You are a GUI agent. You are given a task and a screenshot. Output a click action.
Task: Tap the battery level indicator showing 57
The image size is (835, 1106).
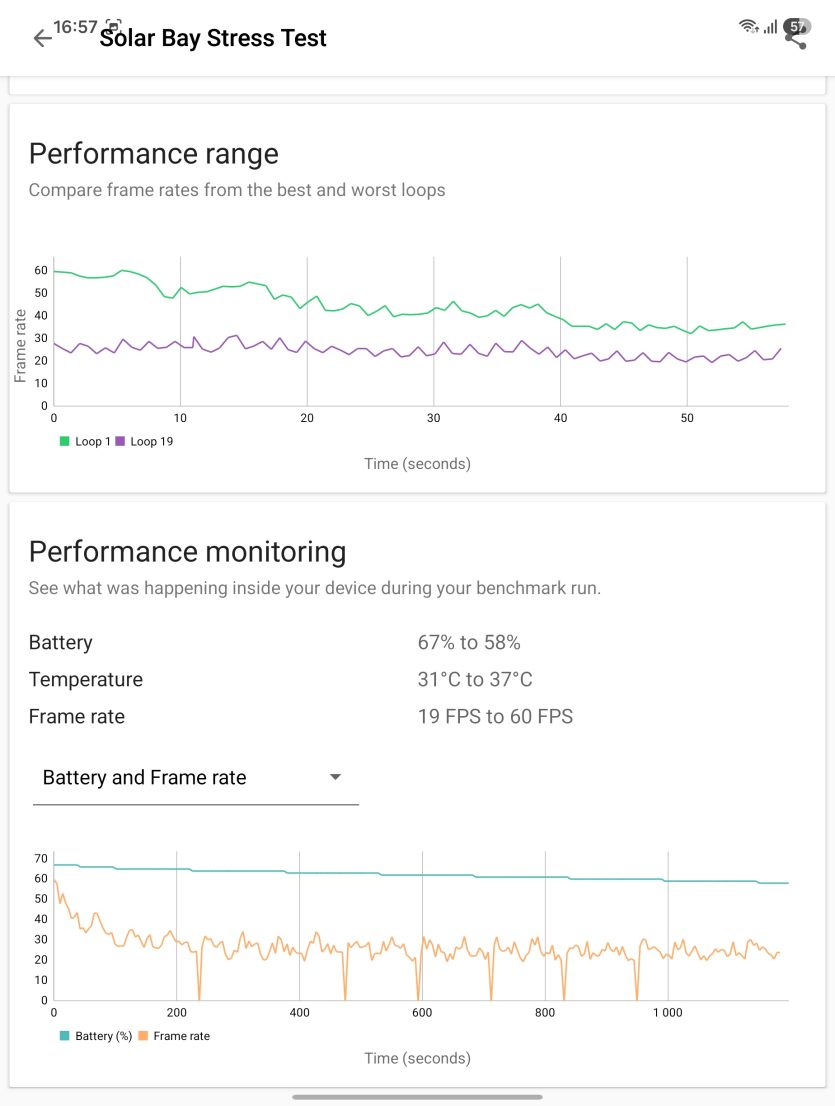[797, 27]
